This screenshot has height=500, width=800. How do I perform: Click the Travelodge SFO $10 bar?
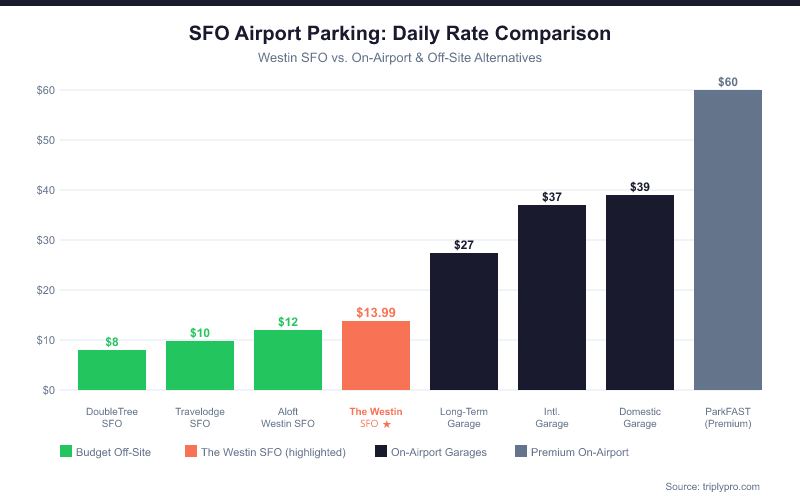(200, 365)
